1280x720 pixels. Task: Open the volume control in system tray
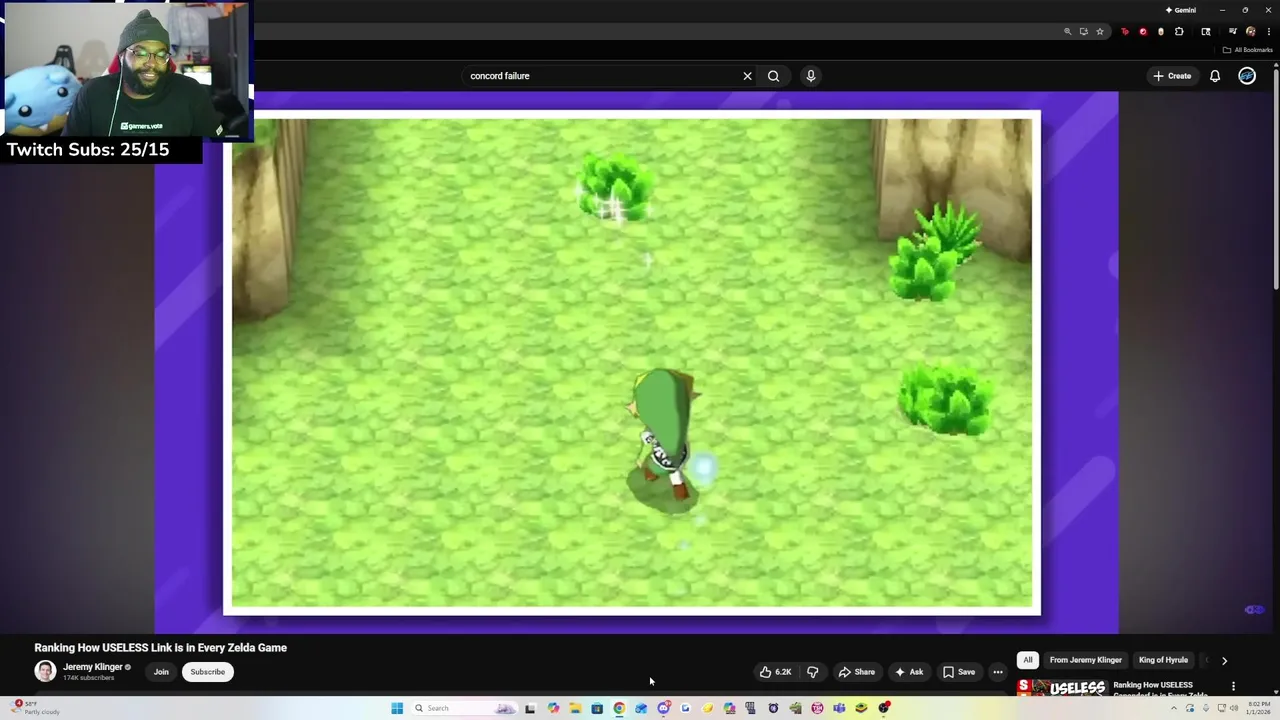coord(1234,708)
